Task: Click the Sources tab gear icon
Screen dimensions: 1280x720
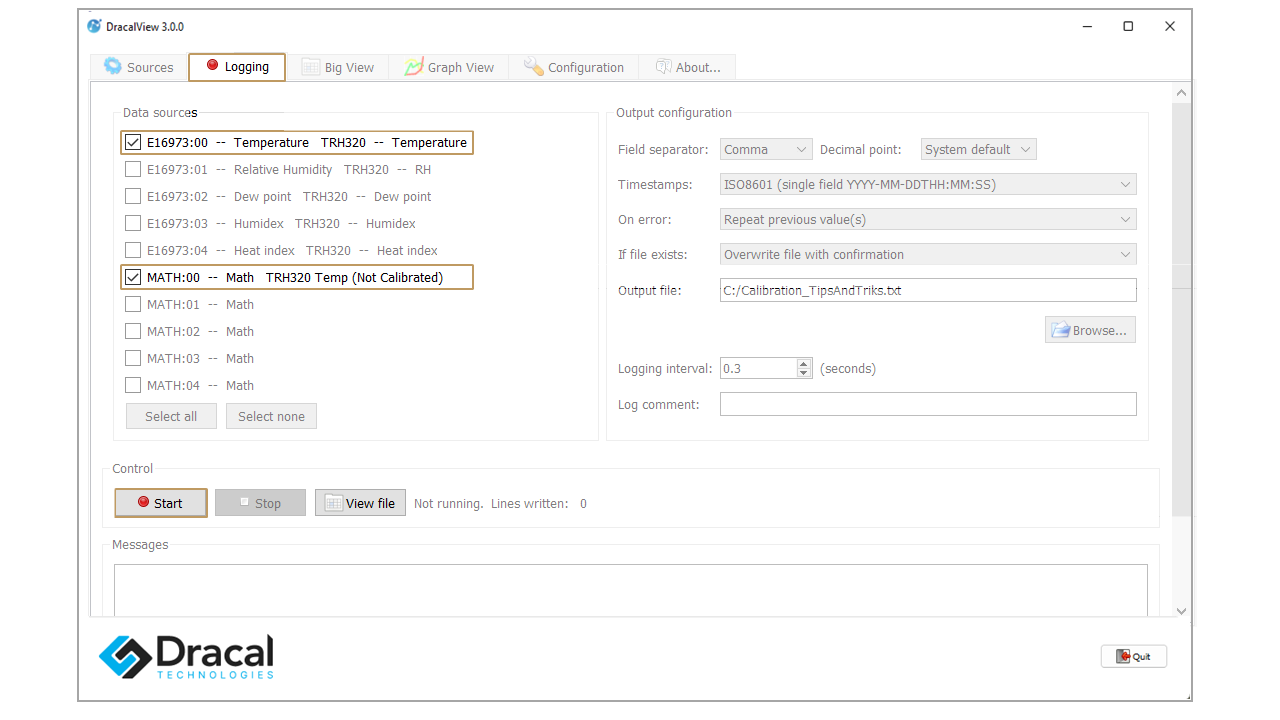Action: [x=113, y=66]
